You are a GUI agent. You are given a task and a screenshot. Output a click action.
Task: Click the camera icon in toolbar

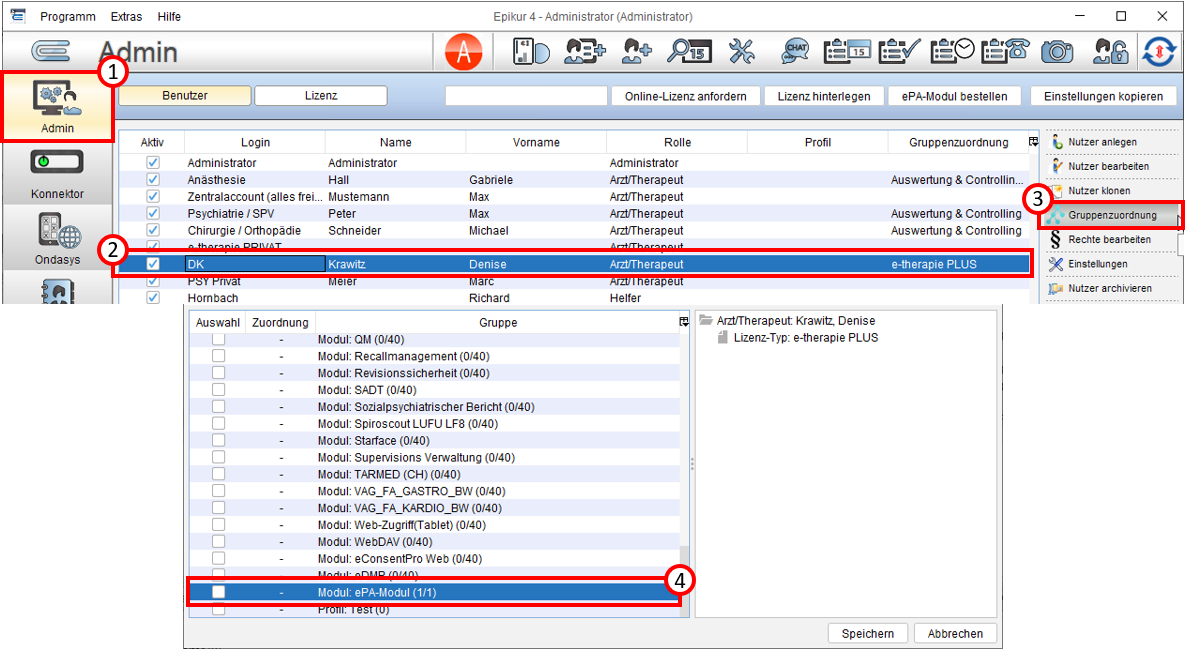coord(1057,51)
